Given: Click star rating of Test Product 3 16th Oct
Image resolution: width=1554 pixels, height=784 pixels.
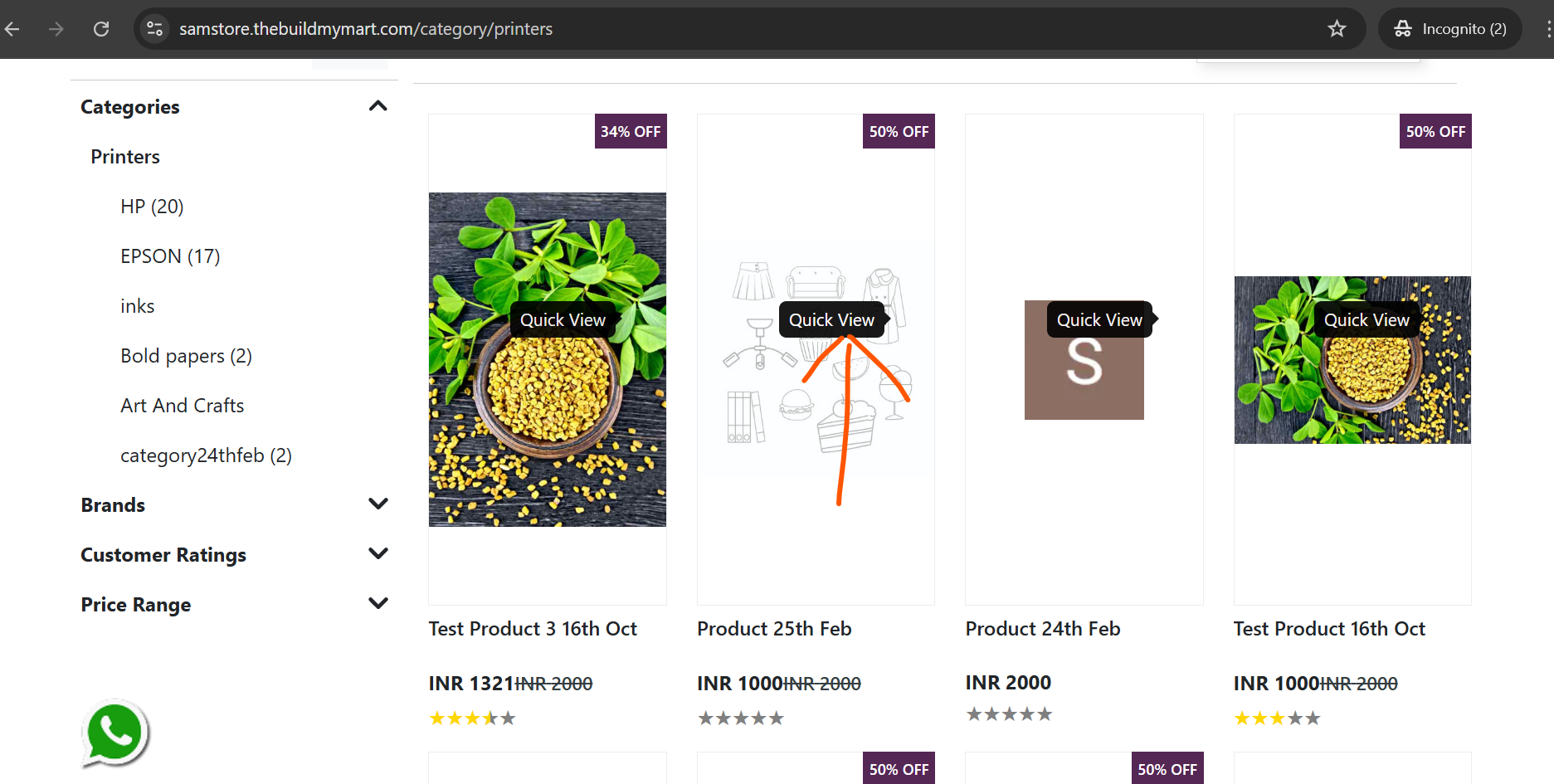Looking at the screenshot, I should 472,718.
